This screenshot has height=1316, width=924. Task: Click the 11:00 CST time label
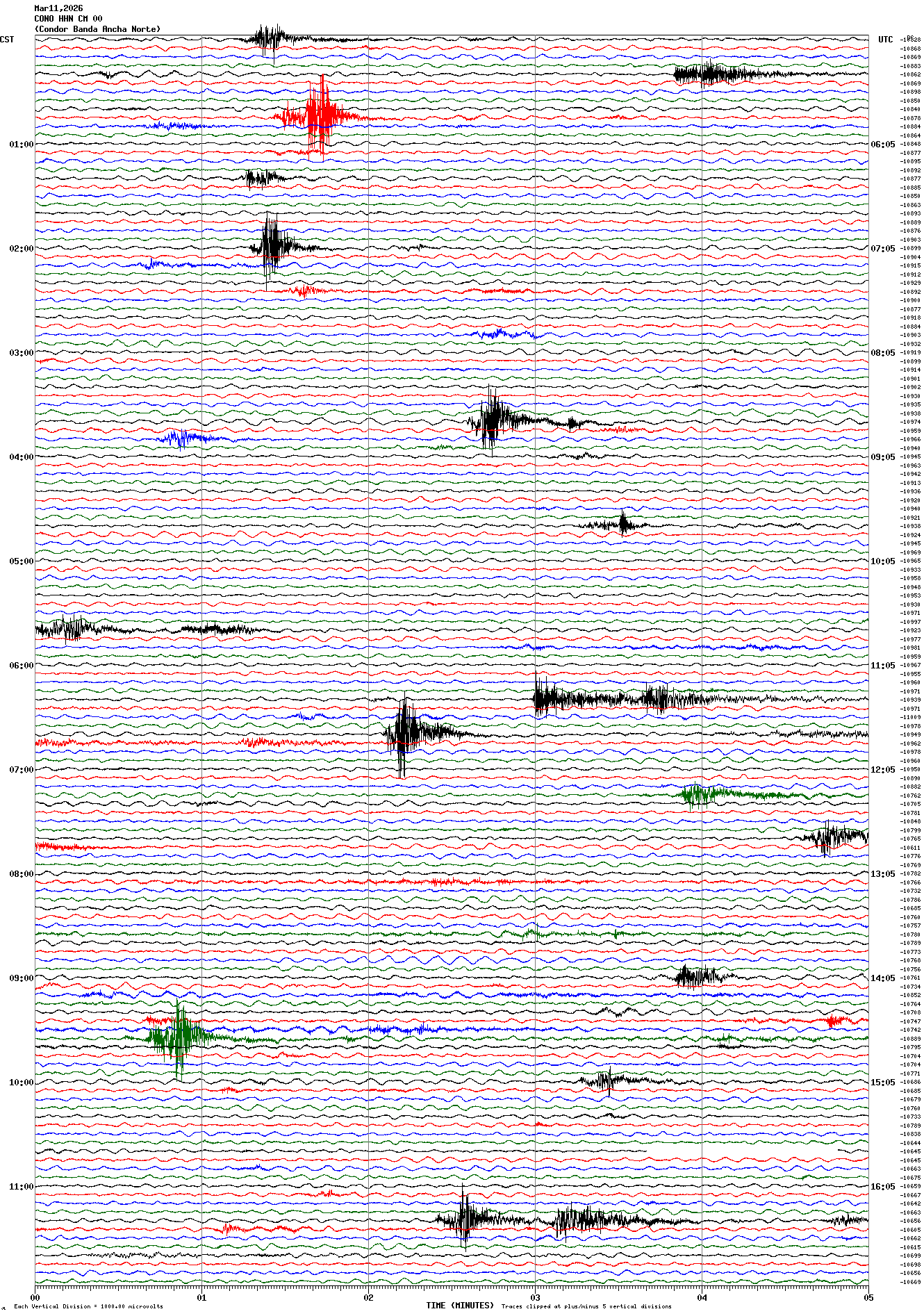tap(21, 1187)
